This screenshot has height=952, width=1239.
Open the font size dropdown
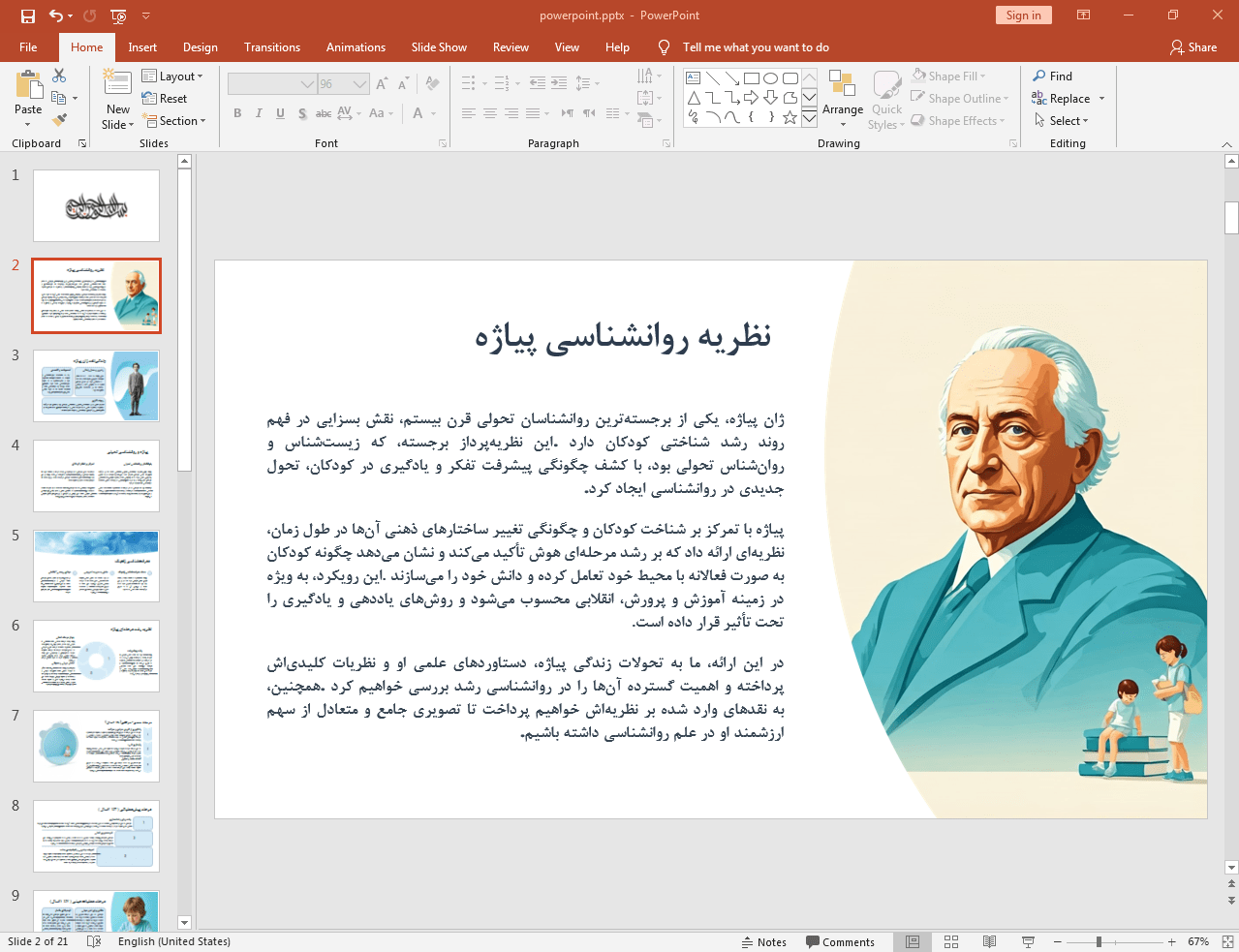tap(360, 83)
